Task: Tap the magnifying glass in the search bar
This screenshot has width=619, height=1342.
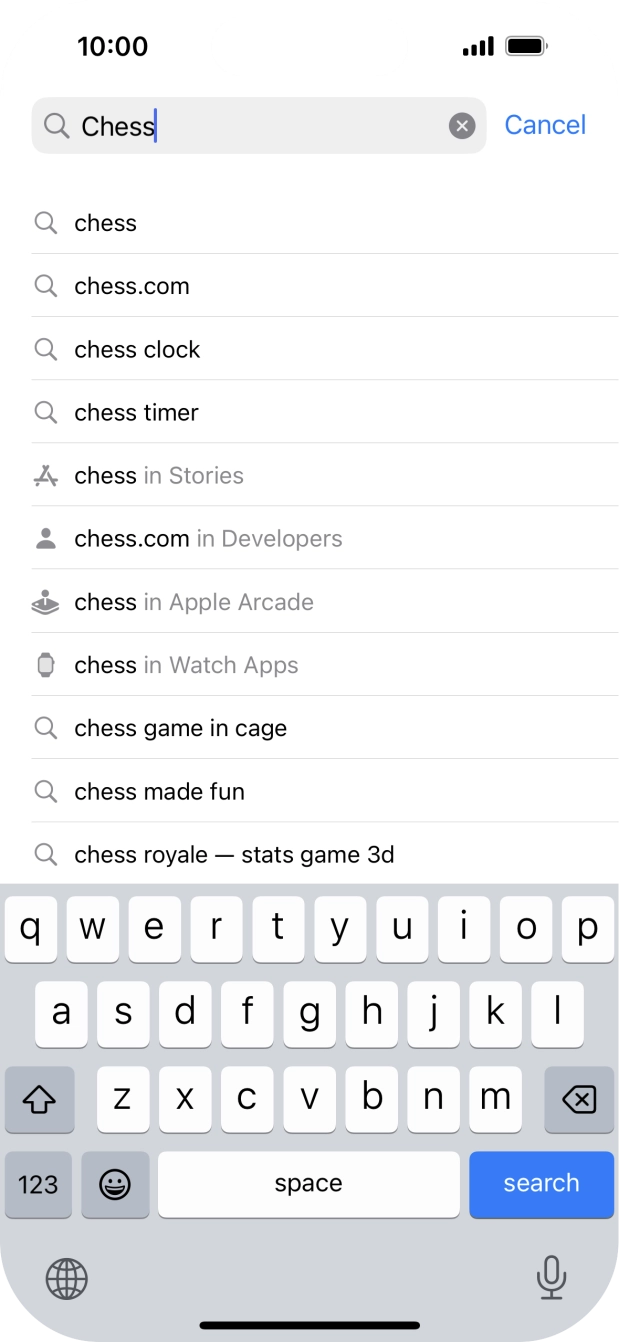Action: click(x=58, y=126)
